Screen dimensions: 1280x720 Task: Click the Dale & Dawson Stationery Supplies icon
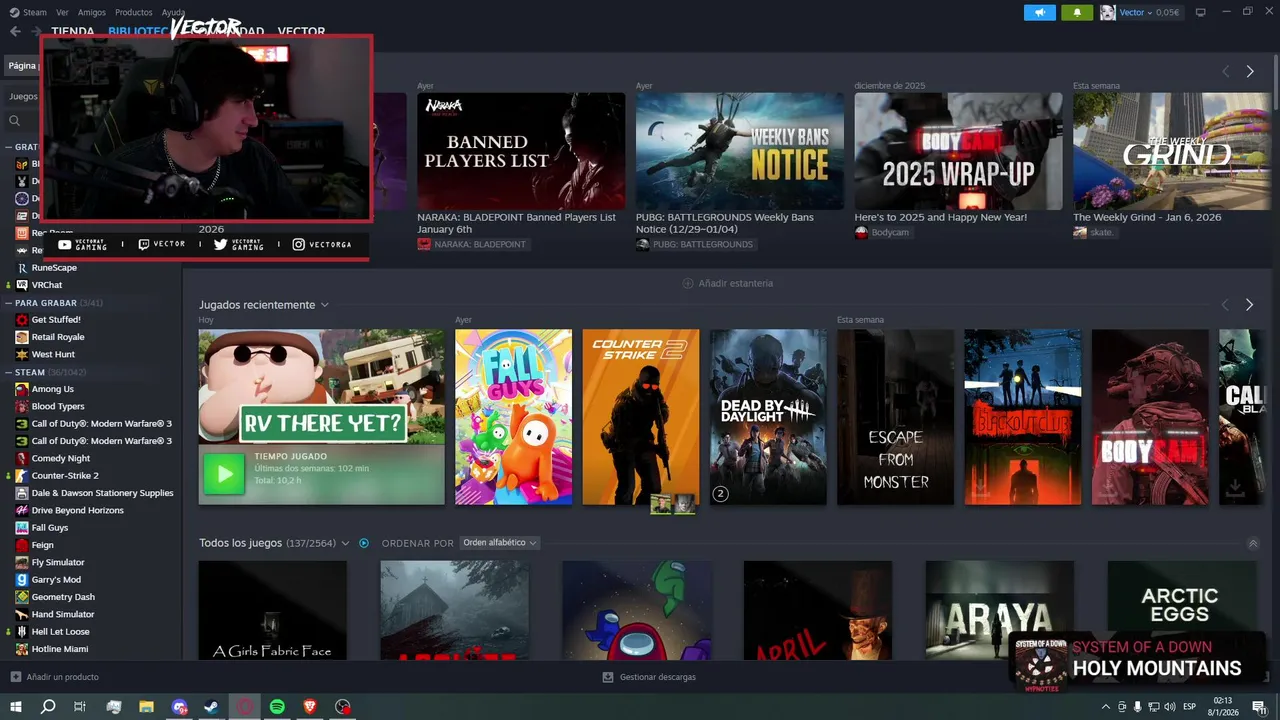point(22,493)
